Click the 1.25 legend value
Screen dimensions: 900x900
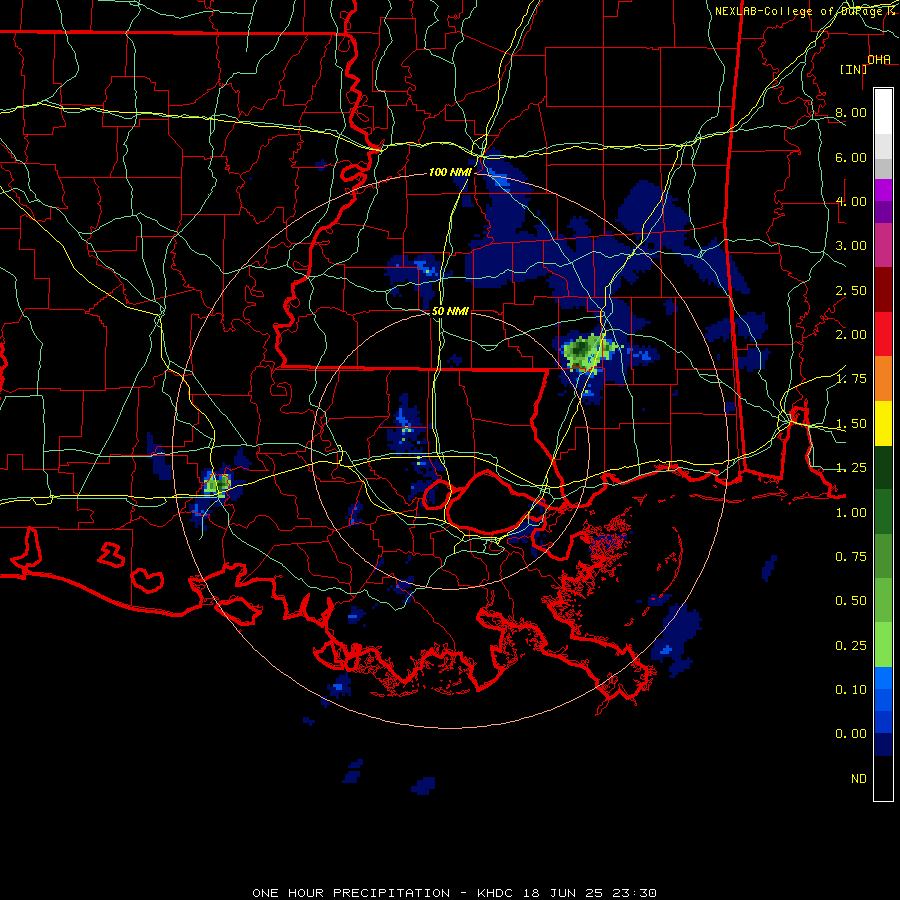pos(851,468)
